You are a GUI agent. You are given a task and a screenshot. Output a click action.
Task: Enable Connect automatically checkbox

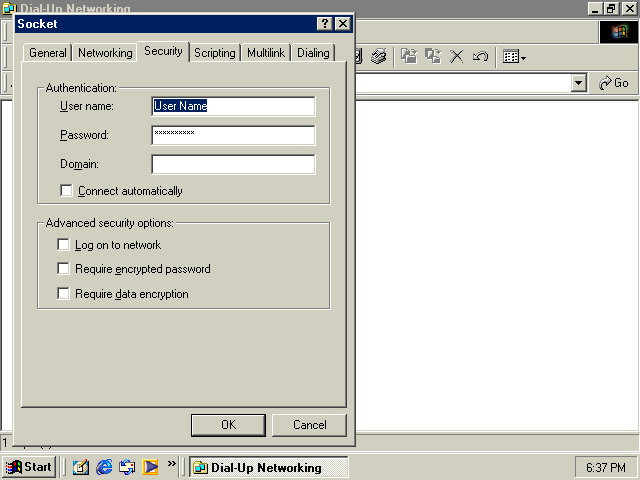66,191
